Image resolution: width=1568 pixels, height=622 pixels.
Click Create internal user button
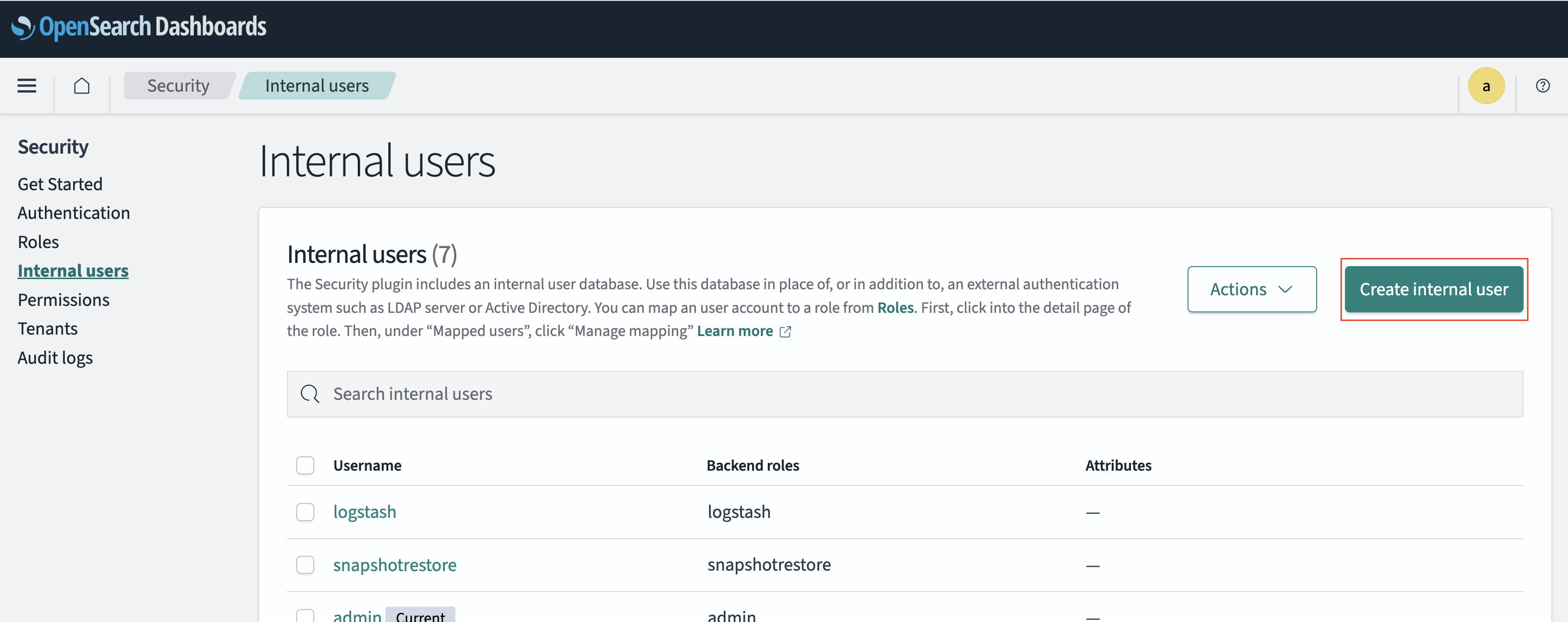[x=1433, y=289]
